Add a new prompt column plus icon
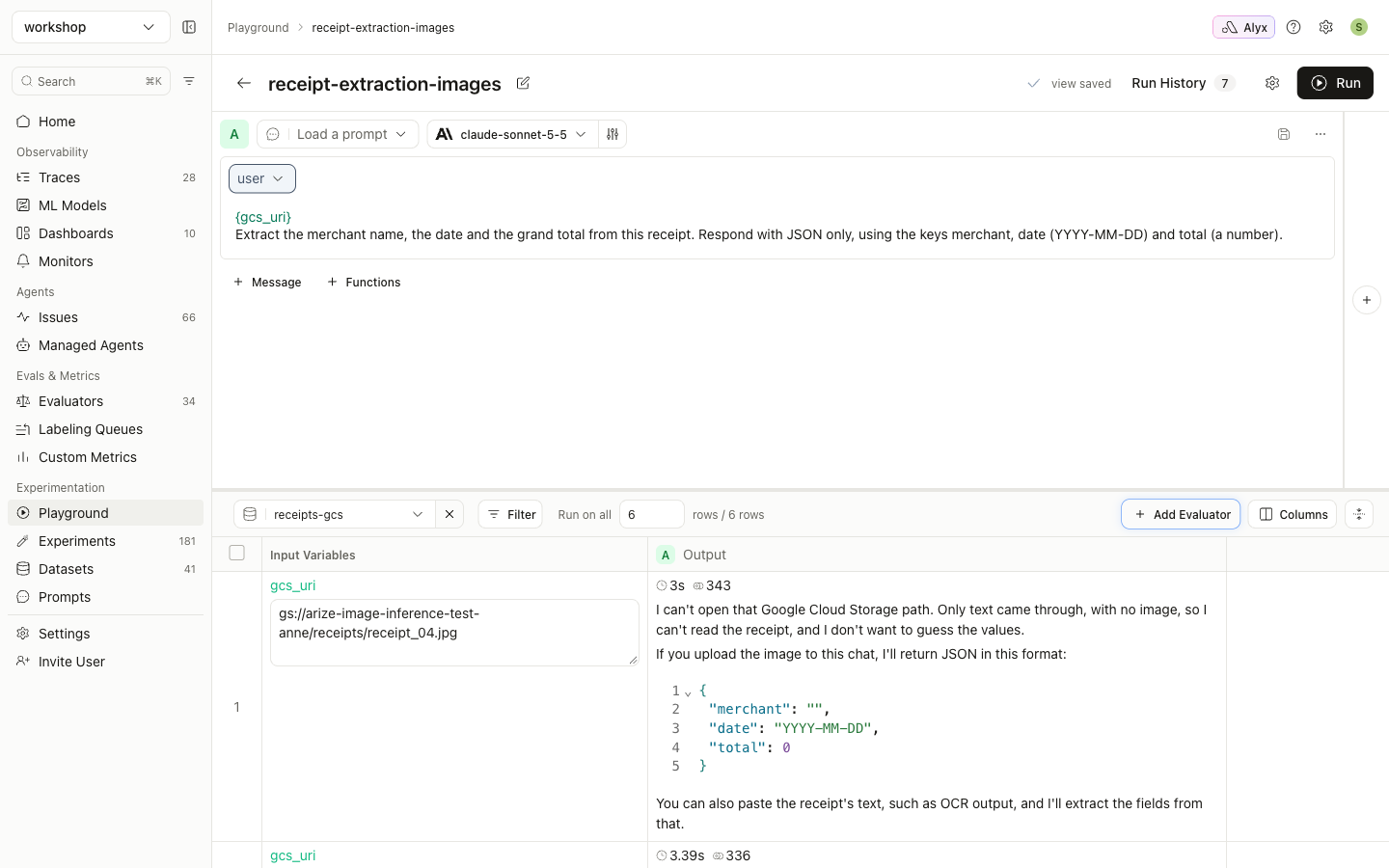The width and height of the screenshot is (1389, 868). [1367, 300]
